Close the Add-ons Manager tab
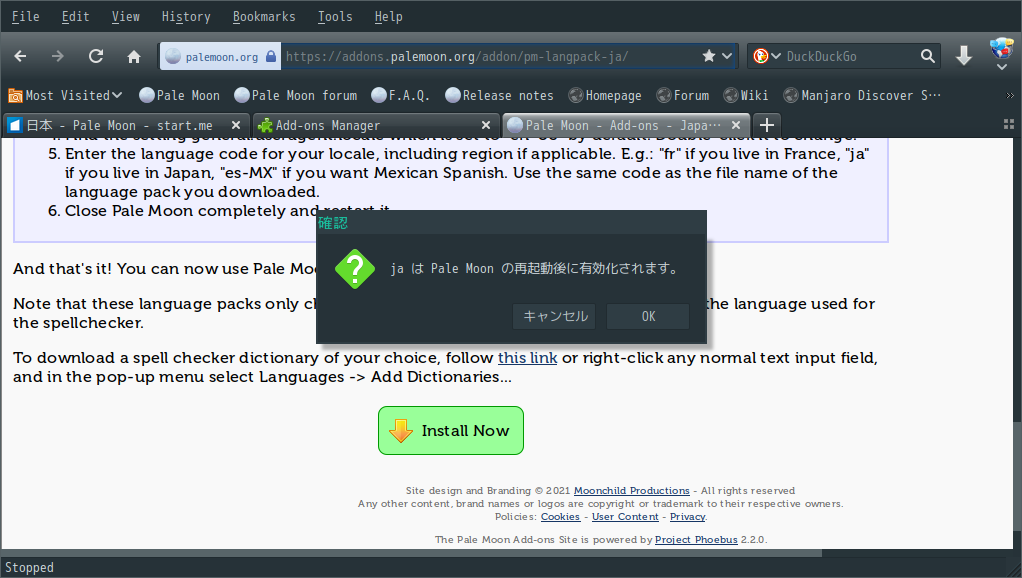 click(486, 125)
